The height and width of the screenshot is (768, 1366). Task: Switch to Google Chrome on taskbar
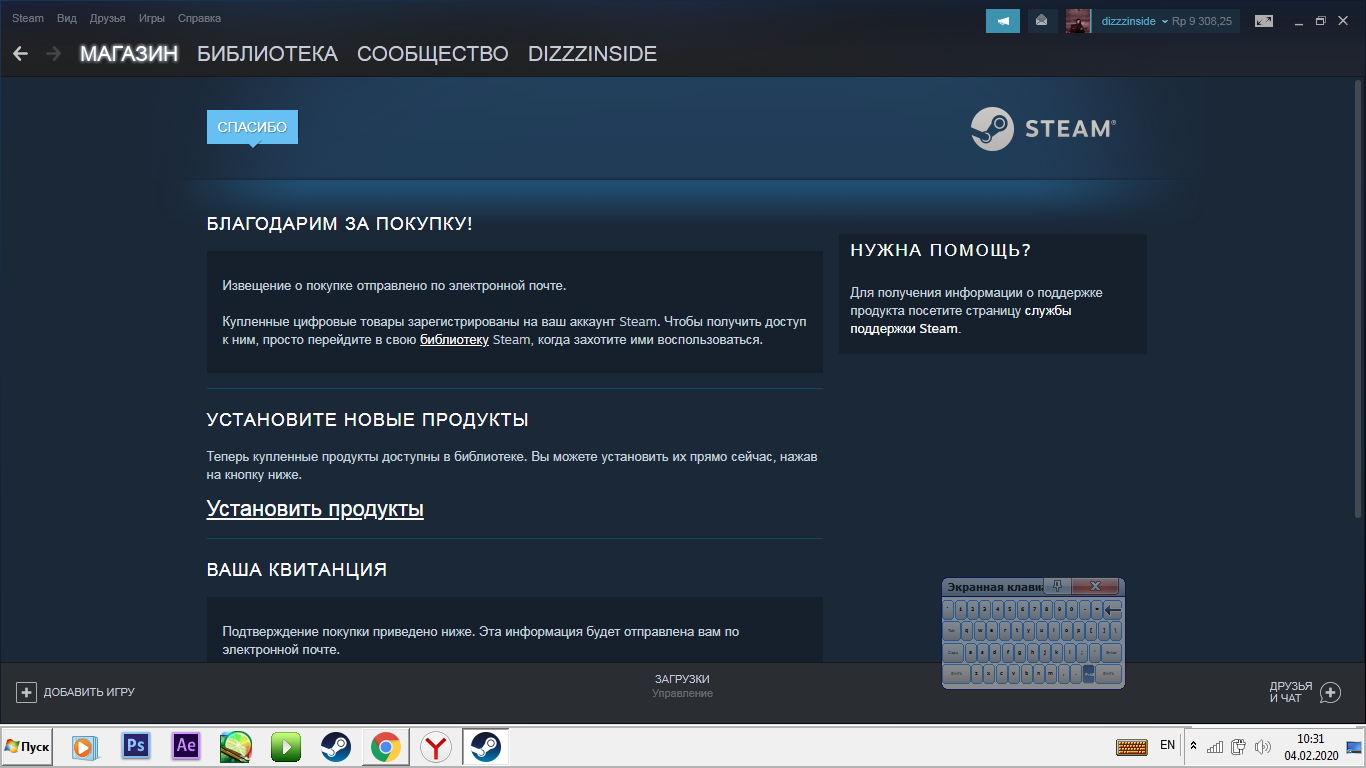(386, 747)
